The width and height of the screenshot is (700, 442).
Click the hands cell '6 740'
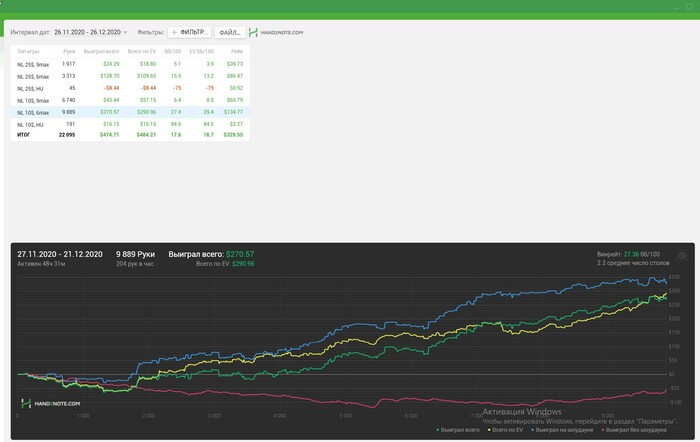coord(69,100)
